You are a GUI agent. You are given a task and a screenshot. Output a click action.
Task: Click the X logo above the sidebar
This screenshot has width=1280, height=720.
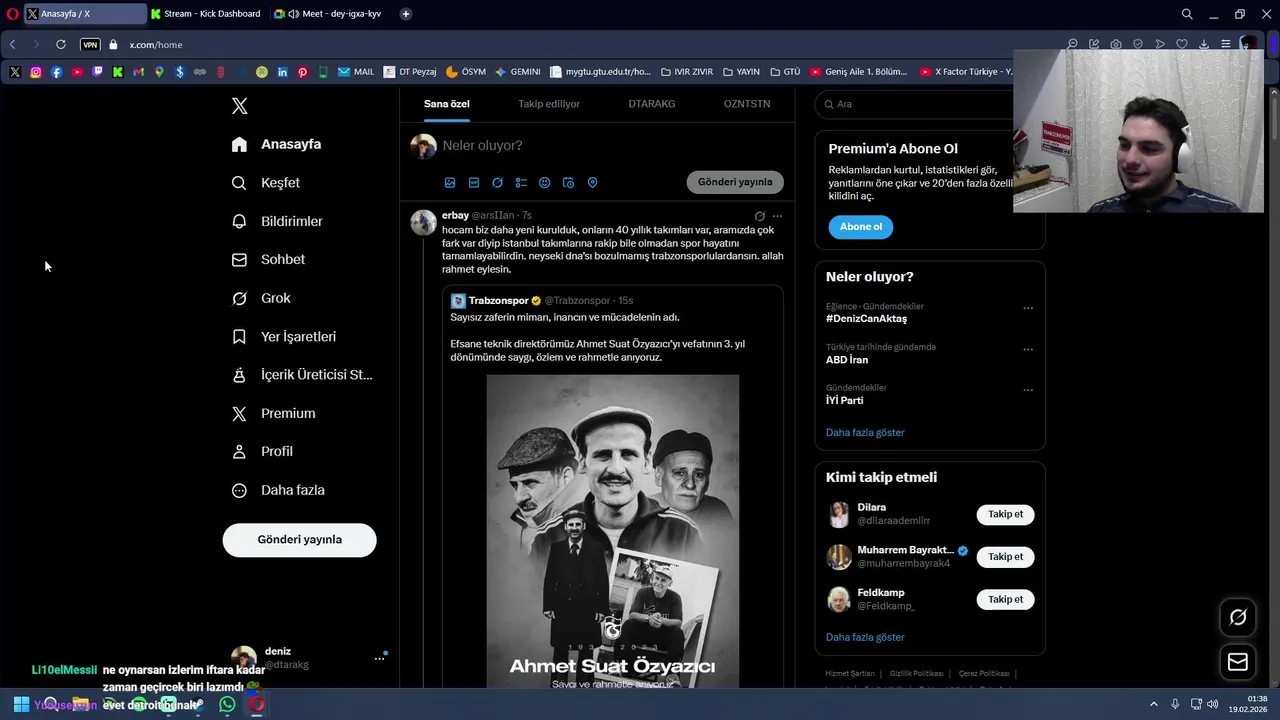pyautogui.click(x=239, y=106)
